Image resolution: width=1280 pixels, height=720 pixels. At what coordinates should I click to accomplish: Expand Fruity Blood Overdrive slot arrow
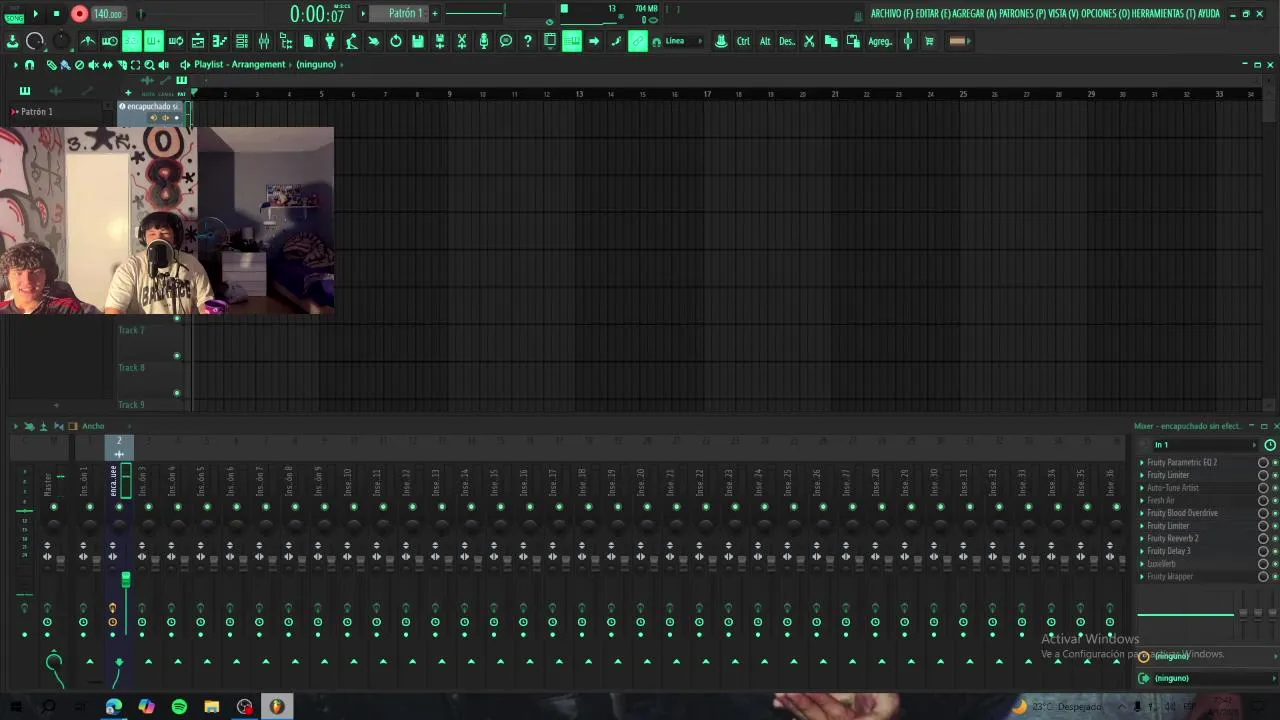coord(1142,513)
